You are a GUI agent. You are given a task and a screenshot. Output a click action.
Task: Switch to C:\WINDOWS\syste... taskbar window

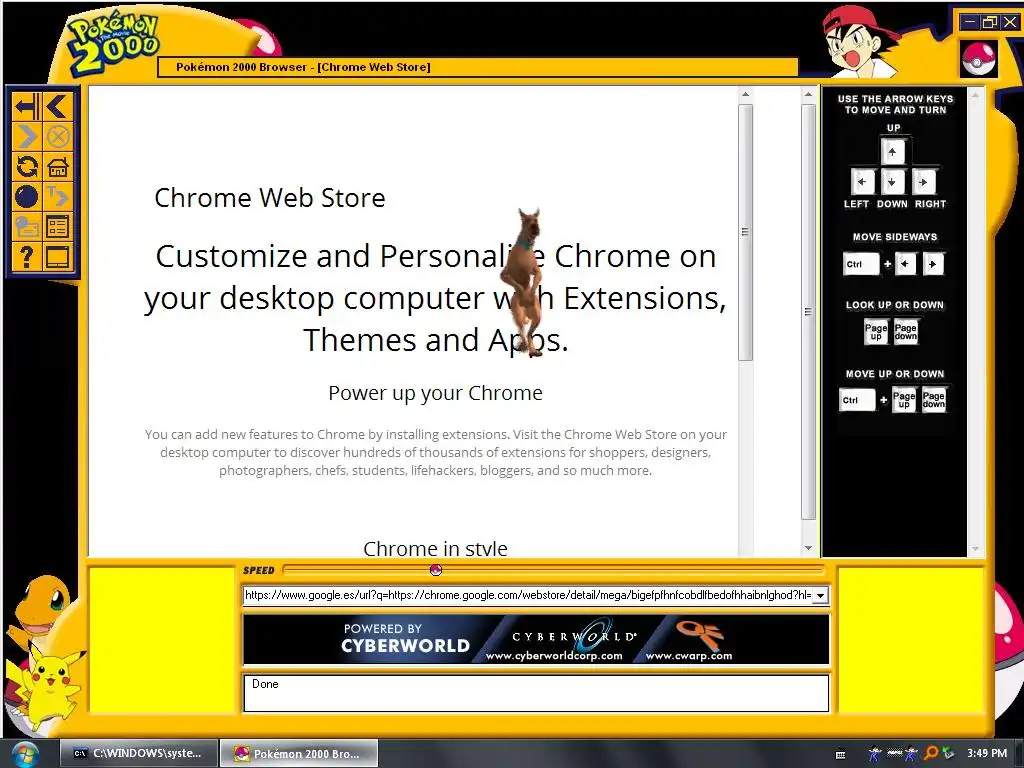click(138, 753)
